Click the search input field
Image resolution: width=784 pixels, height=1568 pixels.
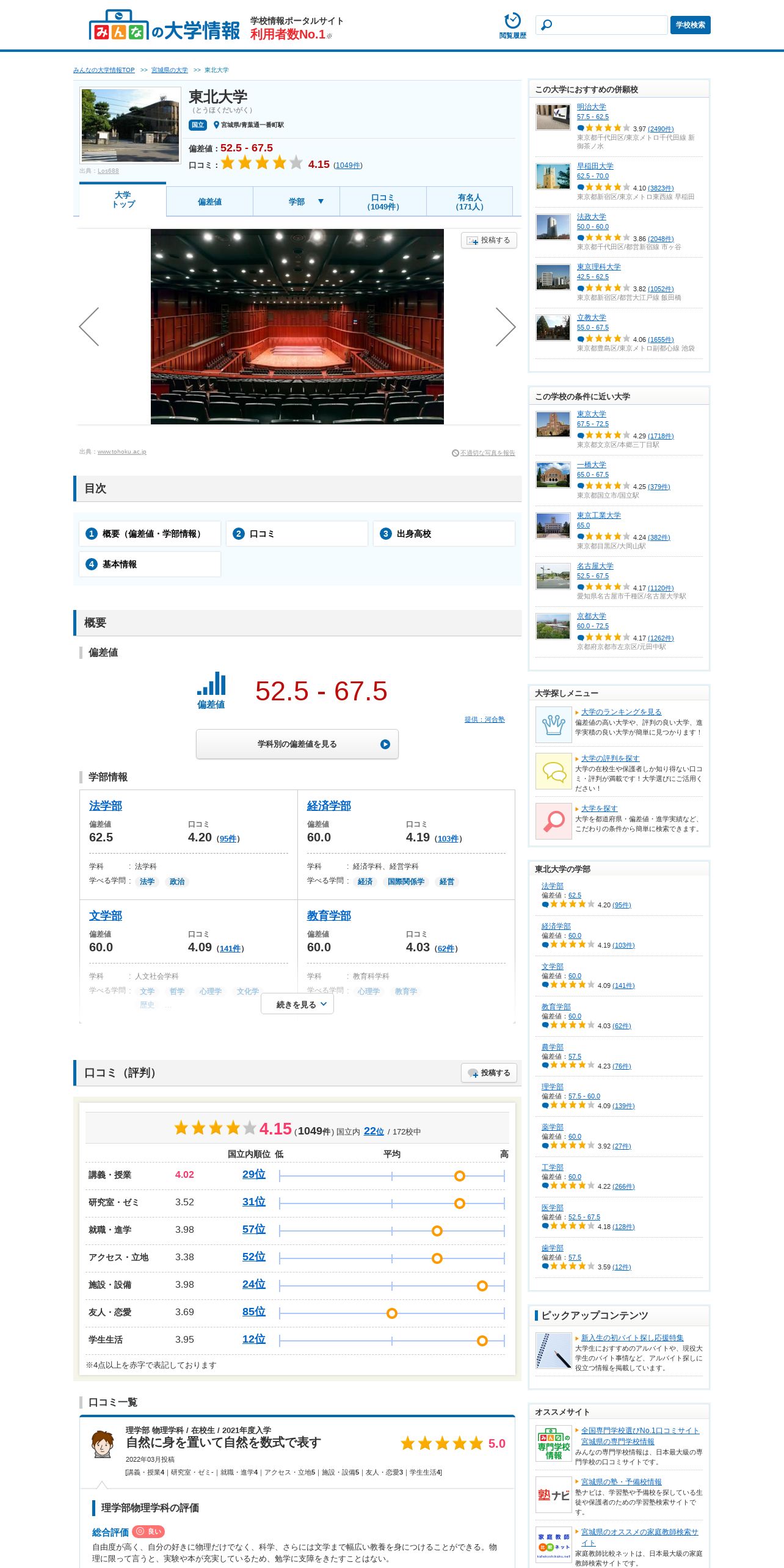coord(601,25)
